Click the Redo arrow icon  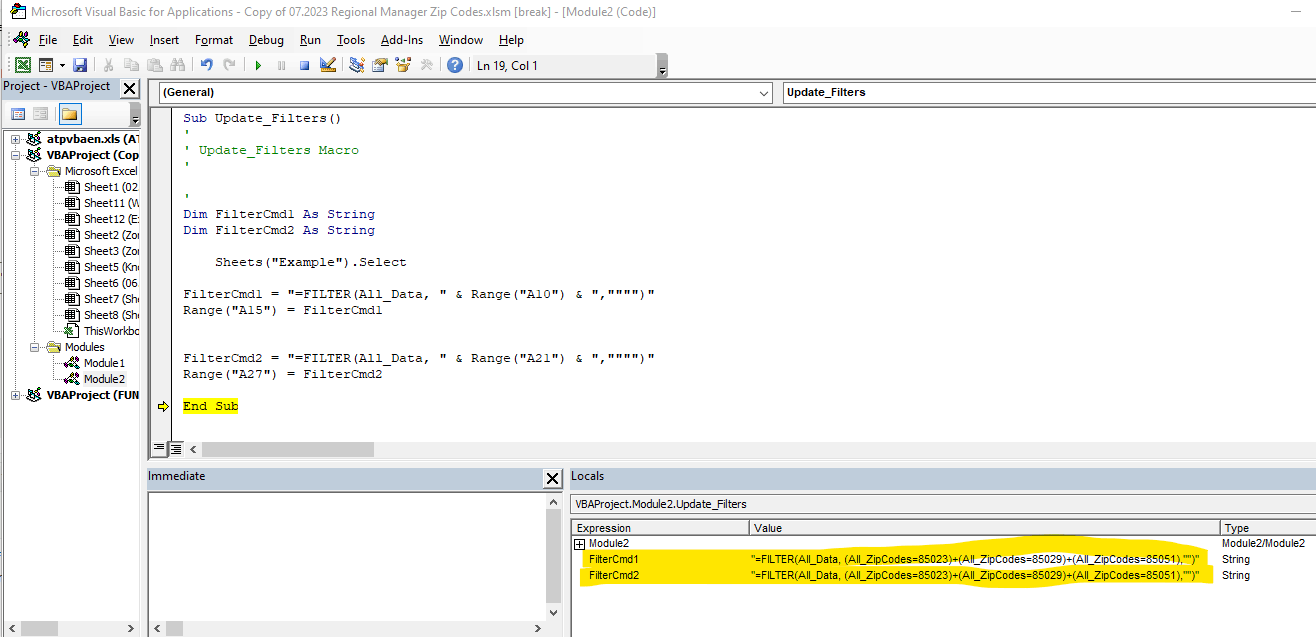point(230,65)
